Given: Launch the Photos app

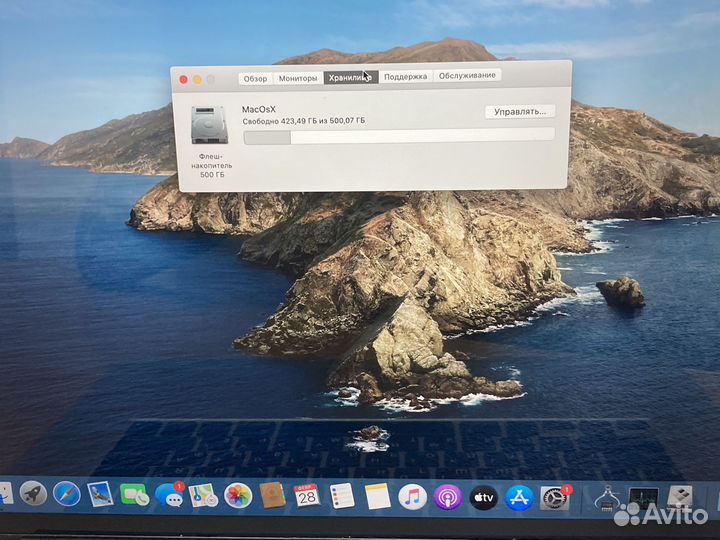Looking at the screenshot, I should click(238, 496).
